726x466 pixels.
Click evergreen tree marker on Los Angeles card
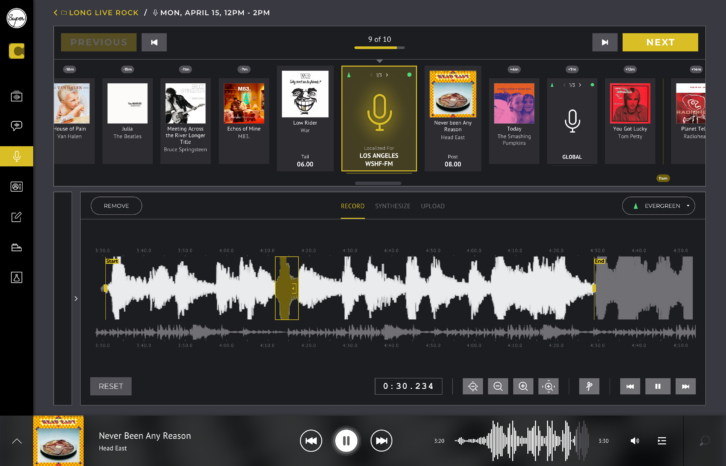(x=349, y=75)
